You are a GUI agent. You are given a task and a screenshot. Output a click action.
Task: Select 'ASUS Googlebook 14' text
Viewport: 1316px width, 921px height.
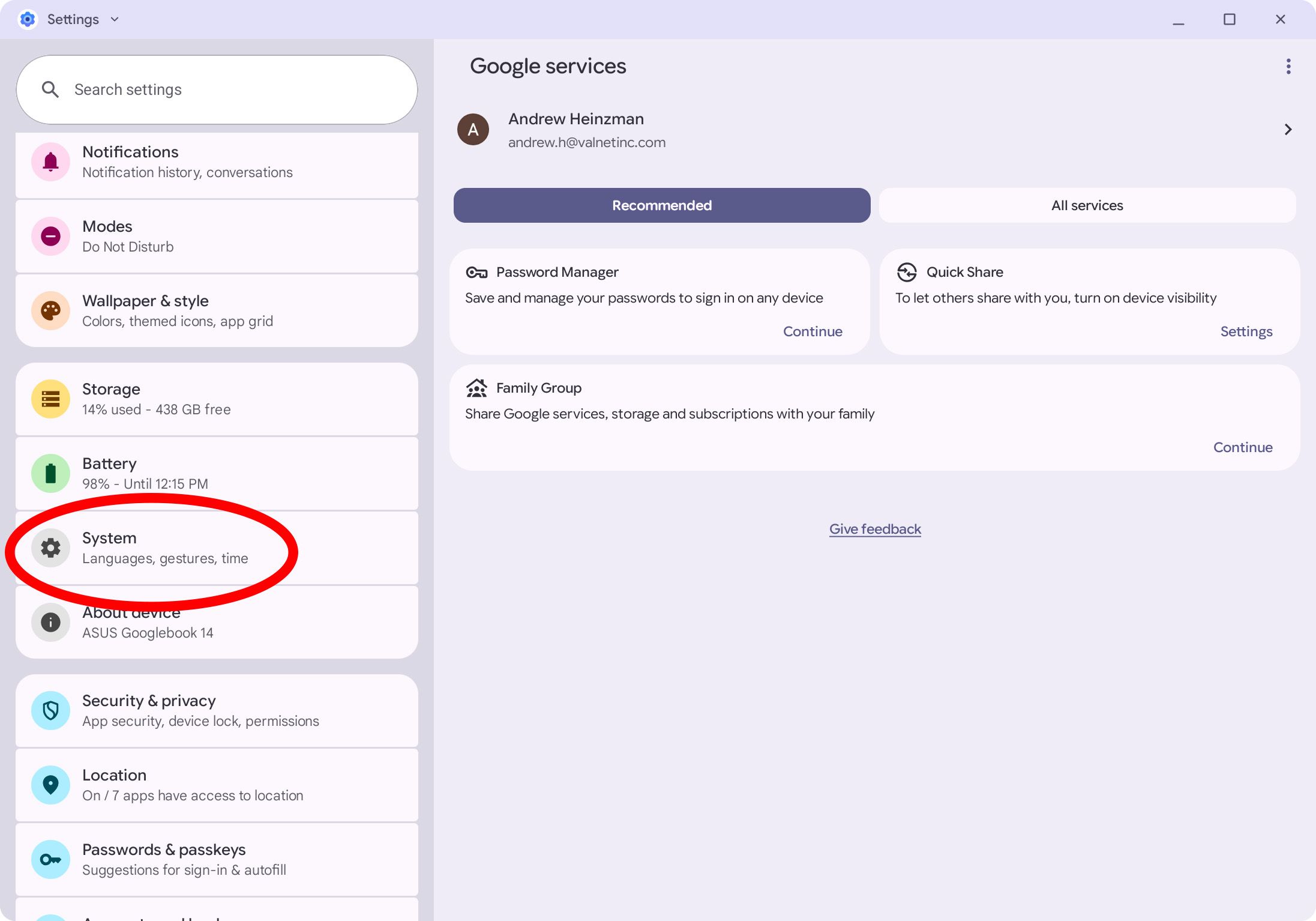click(x=148, y=633)
